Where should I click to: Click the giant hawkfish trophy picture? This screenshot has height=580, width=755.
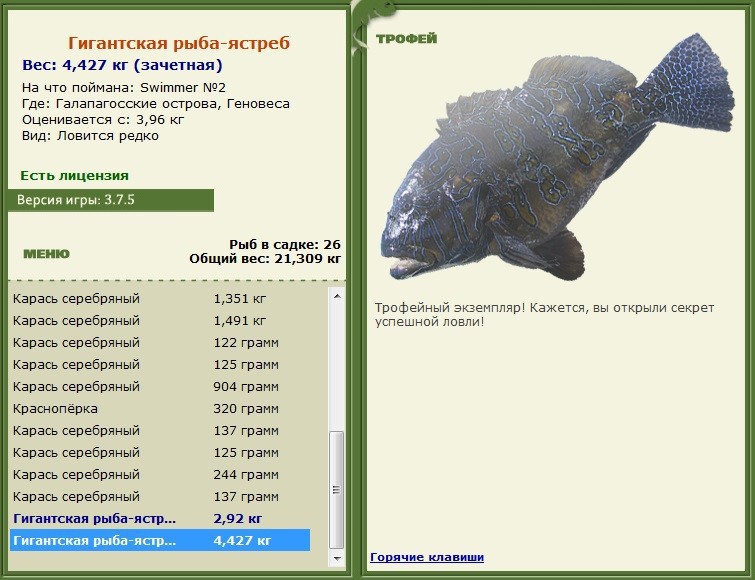pyautogui.click(x=557, y=157)
